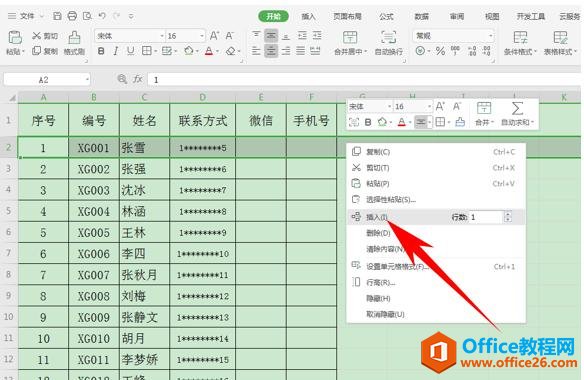584x380 pixels.
Task: Click the Redo arrow icon
Action: [x=117, y=16]
